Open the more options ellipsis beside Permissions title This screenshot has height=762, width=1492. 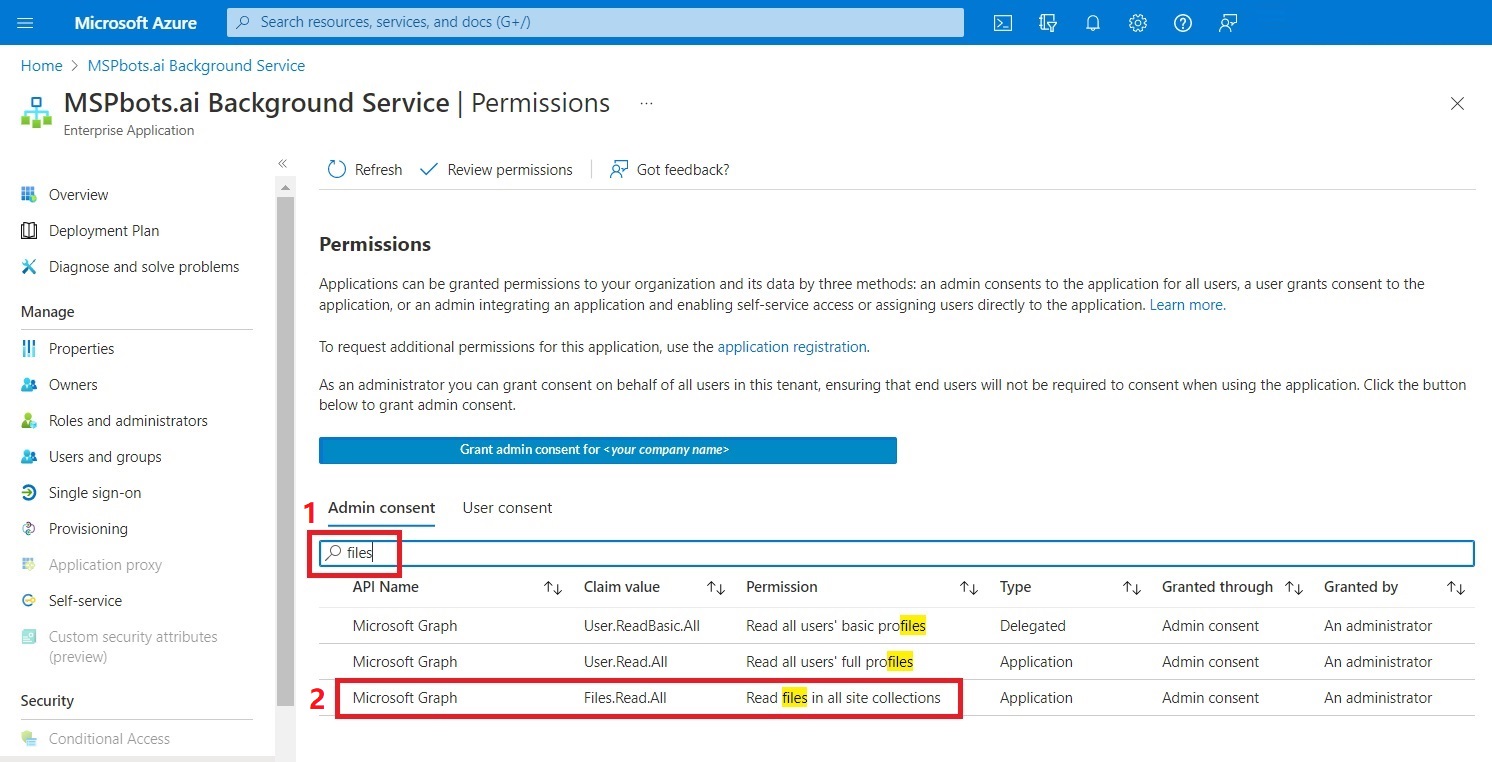pyautogui.click(x=646, y=103)
